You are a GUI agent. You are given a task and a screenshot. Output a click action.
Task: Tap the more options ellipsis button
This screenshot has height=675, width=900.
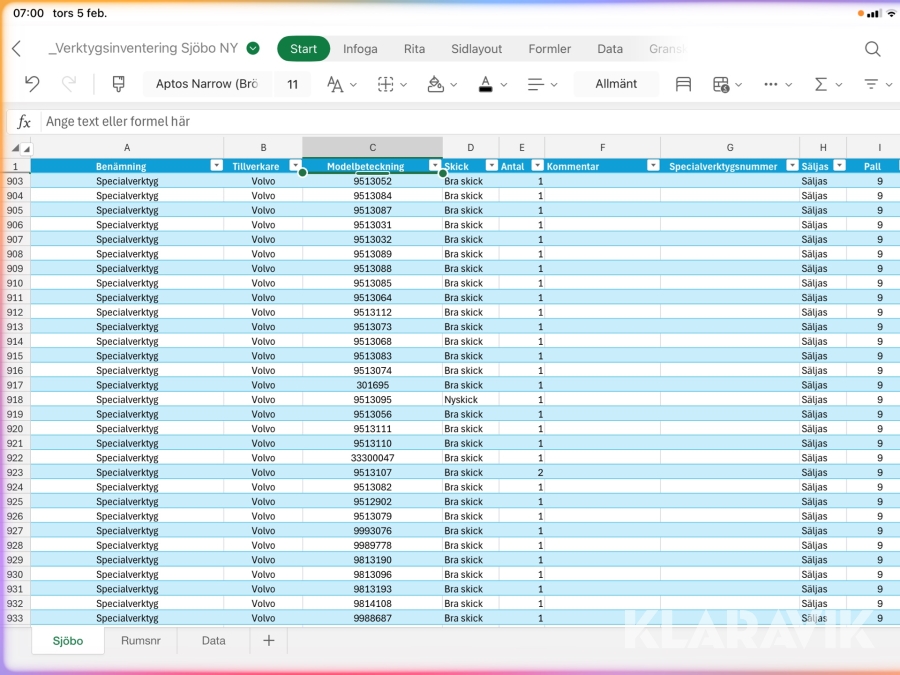tap(771, 84)
